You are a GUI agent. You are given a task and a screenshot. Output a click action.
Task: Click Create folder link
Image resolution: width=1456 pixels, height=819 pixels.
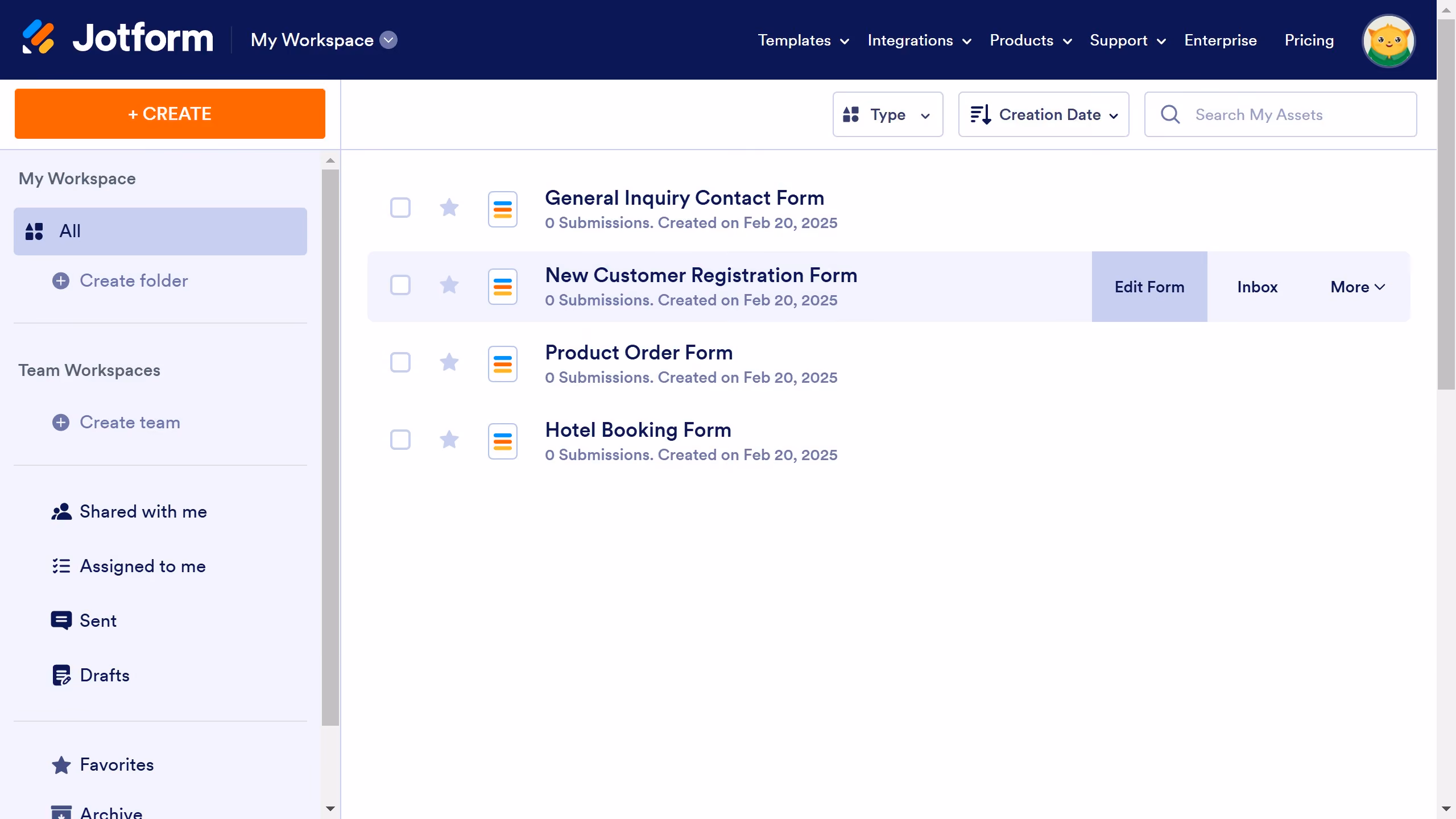pos(134,281)
